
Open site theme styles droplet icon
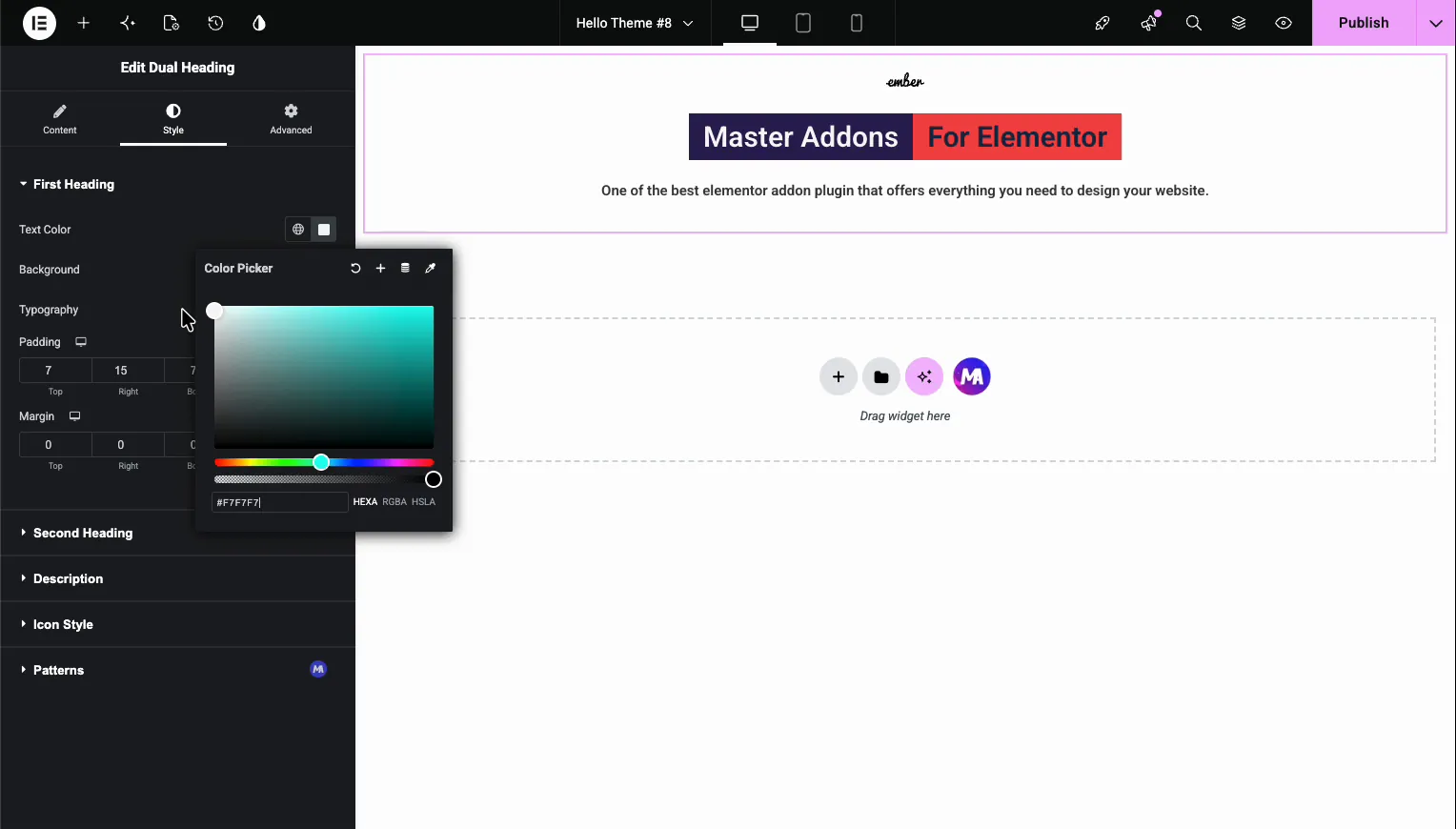pos(259,23)
